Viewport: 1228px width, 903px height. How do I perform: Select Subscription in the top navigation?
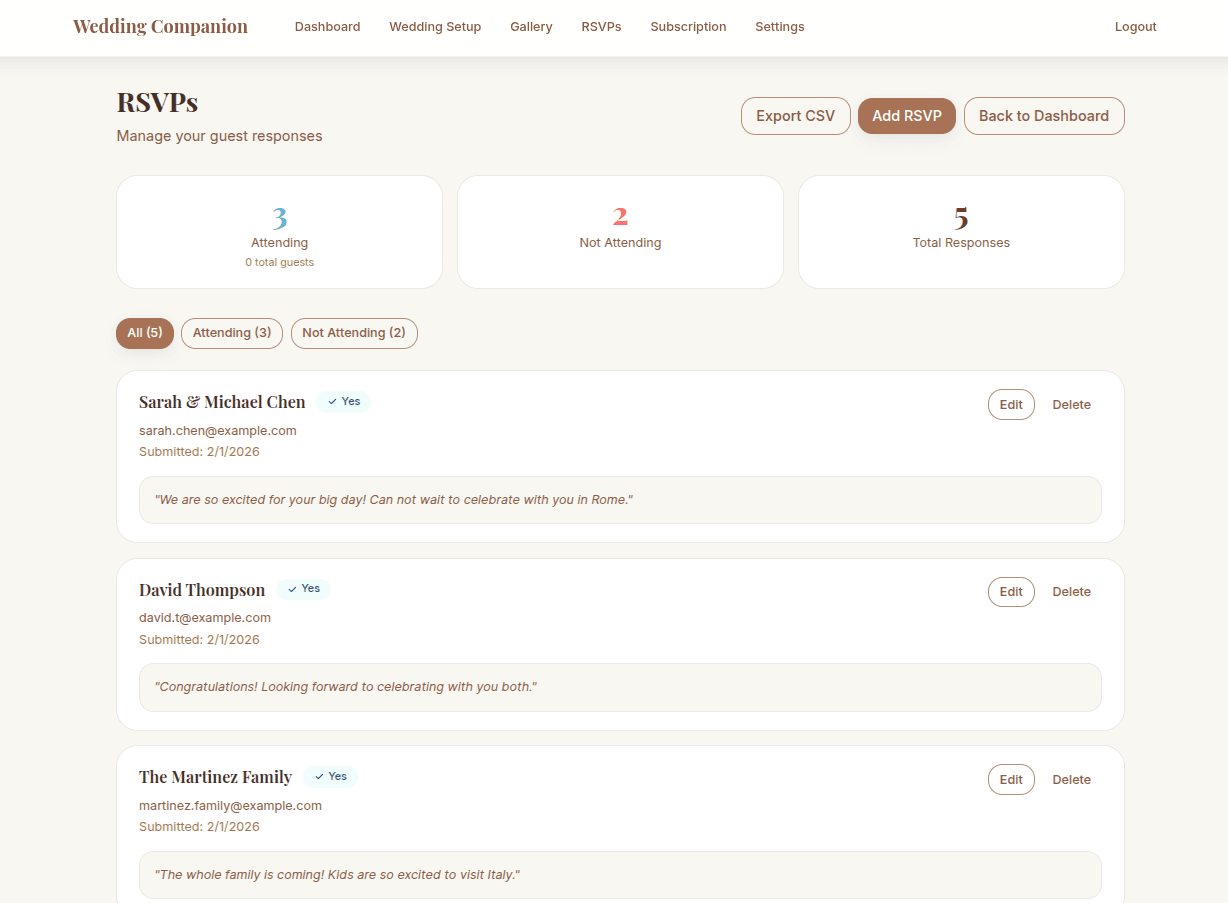coord(688,27)
